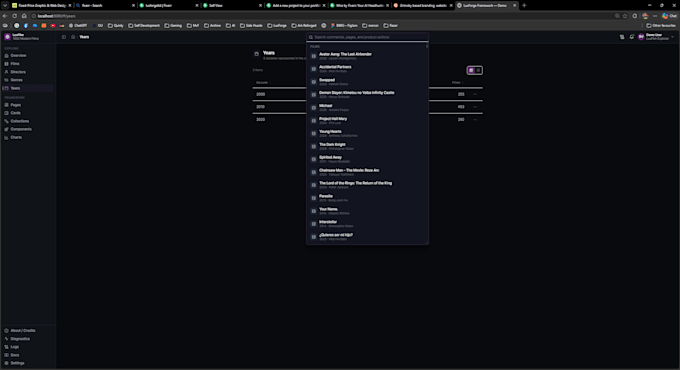Select Years in the sidebar

28,88
